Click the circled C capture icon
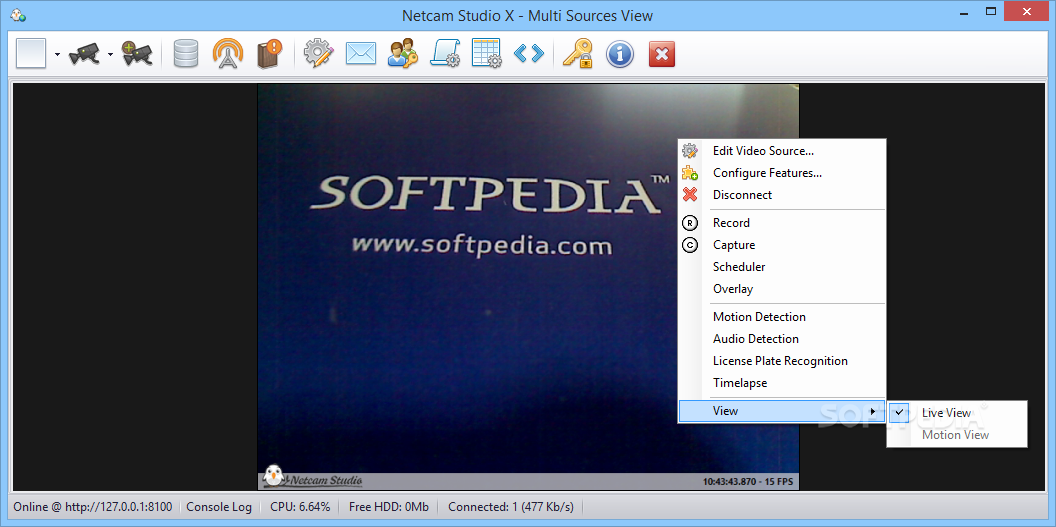This screenshot has height=527, width=1056. click(x=690, y=245)
